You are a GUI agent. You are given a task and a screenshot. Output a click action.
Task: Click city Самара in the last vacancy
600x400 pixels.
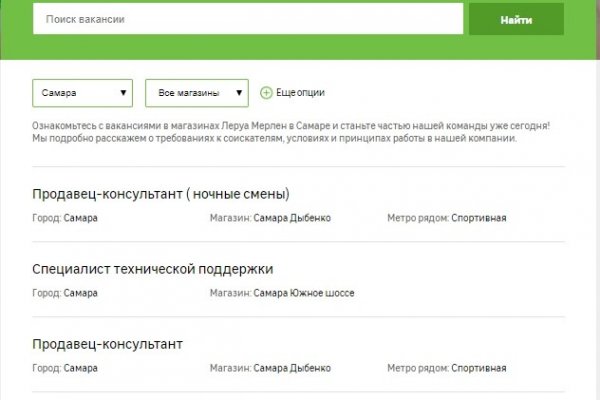[80, 368]
